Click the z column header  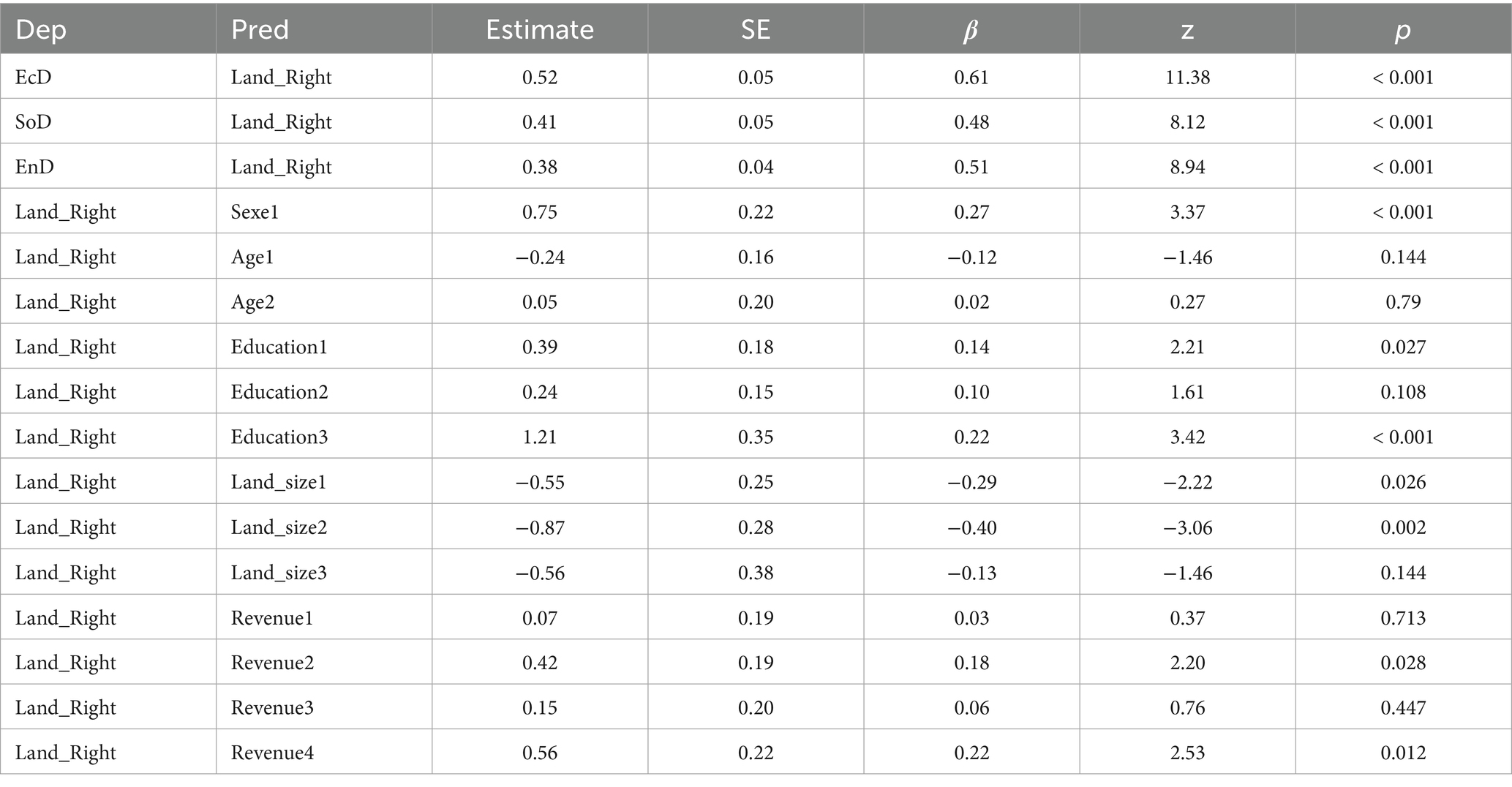[x=1187, y=30]
